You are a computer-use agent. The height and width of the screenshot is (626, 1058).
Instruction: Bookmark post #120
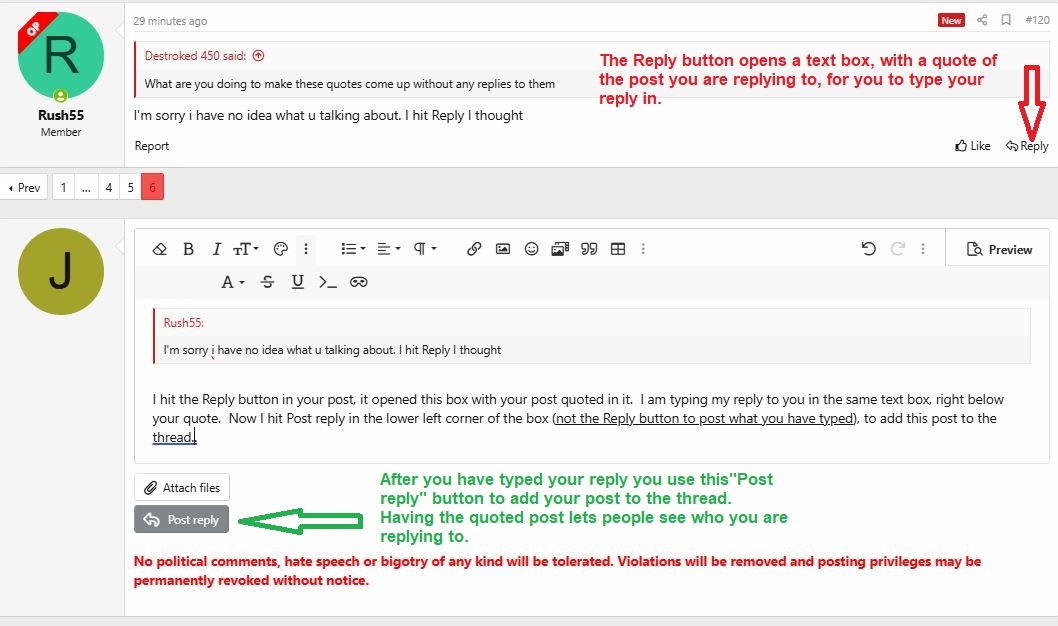[x=1006, y=20]
